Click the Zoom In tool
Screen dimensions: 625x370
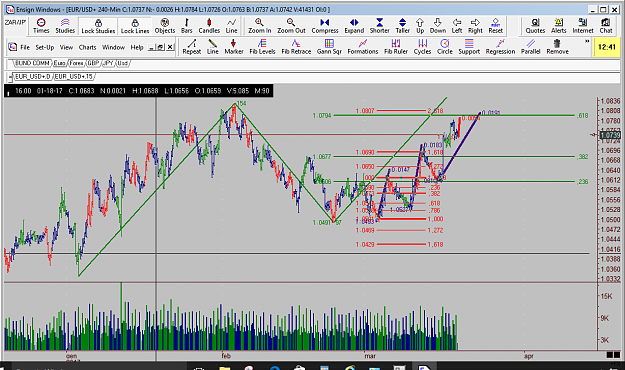[259, 26]
